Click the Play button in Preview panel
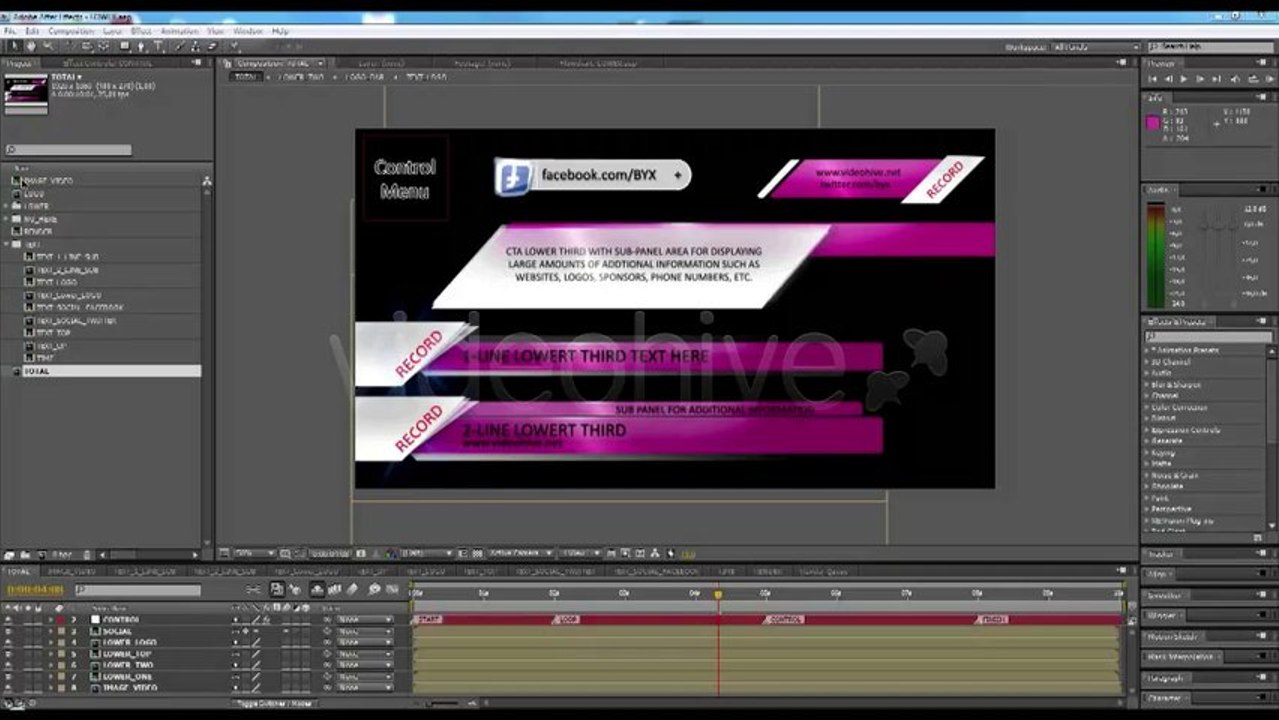The height and width of the screenshot is (720, 1279). pyautogui.click(x=1185, y=79)
